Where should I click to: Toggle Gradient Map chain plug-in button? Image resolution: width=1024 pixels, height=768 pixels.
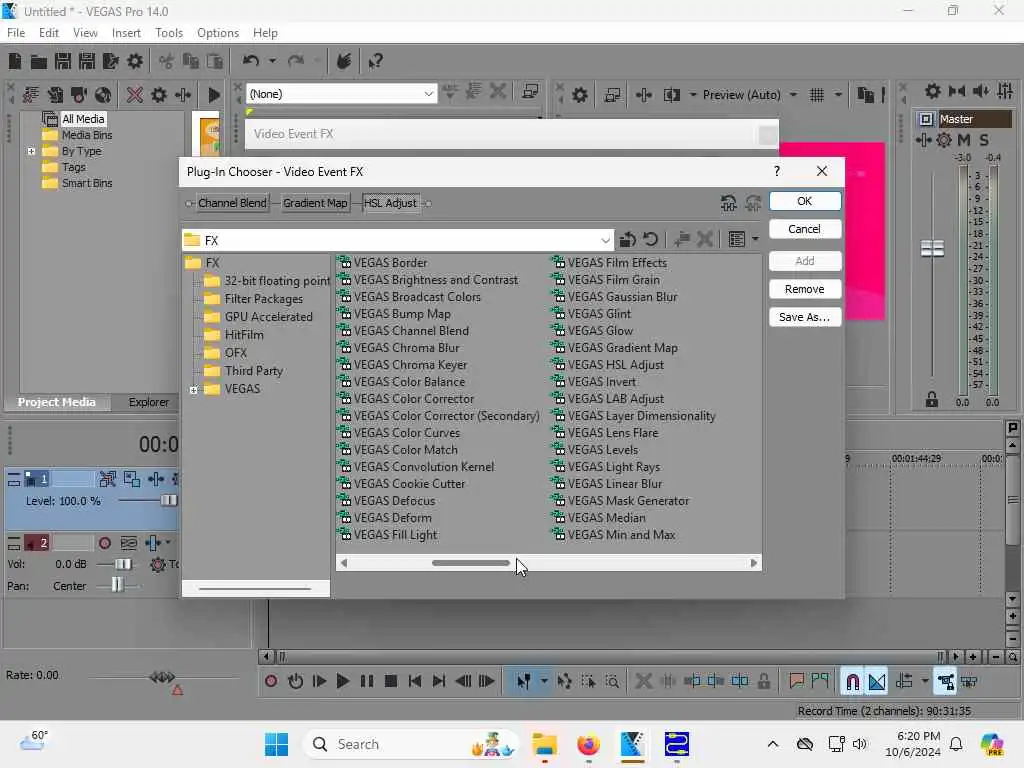(x=315, y=203)
